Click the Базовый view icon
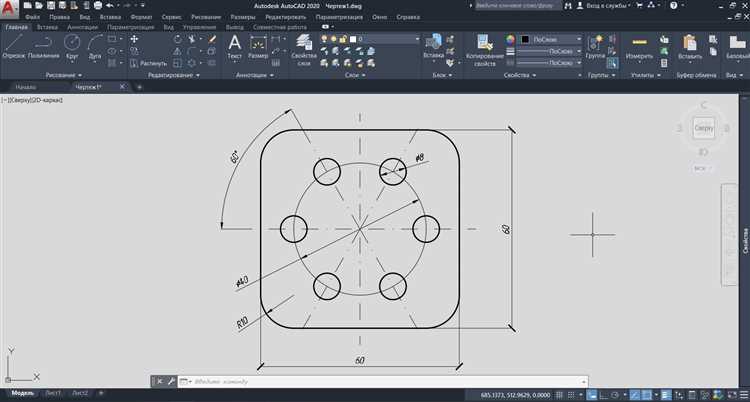 click(738, 47)
